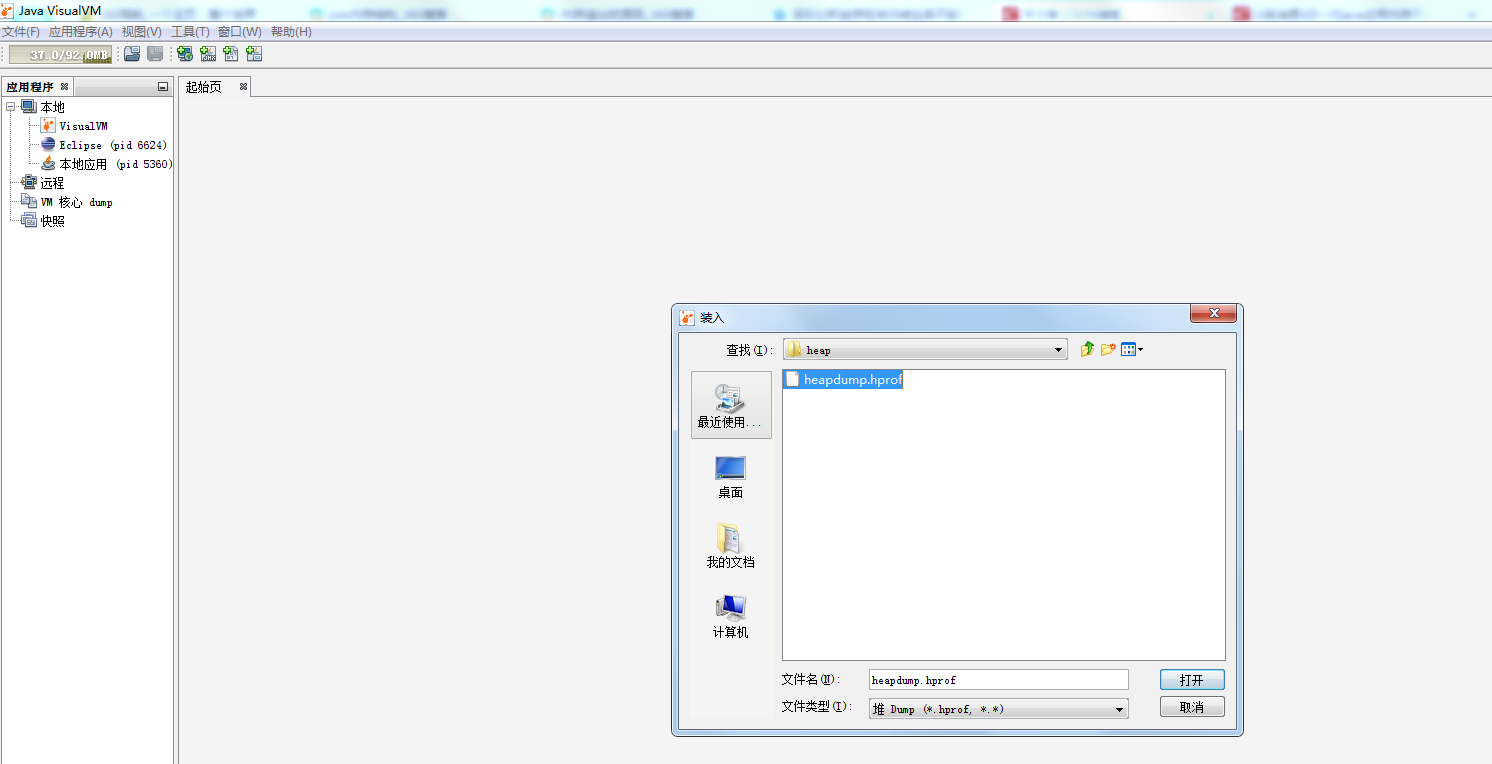Click the 打开 button
The width and height of the screenshot is (1492, 764).
(1192, 680)
